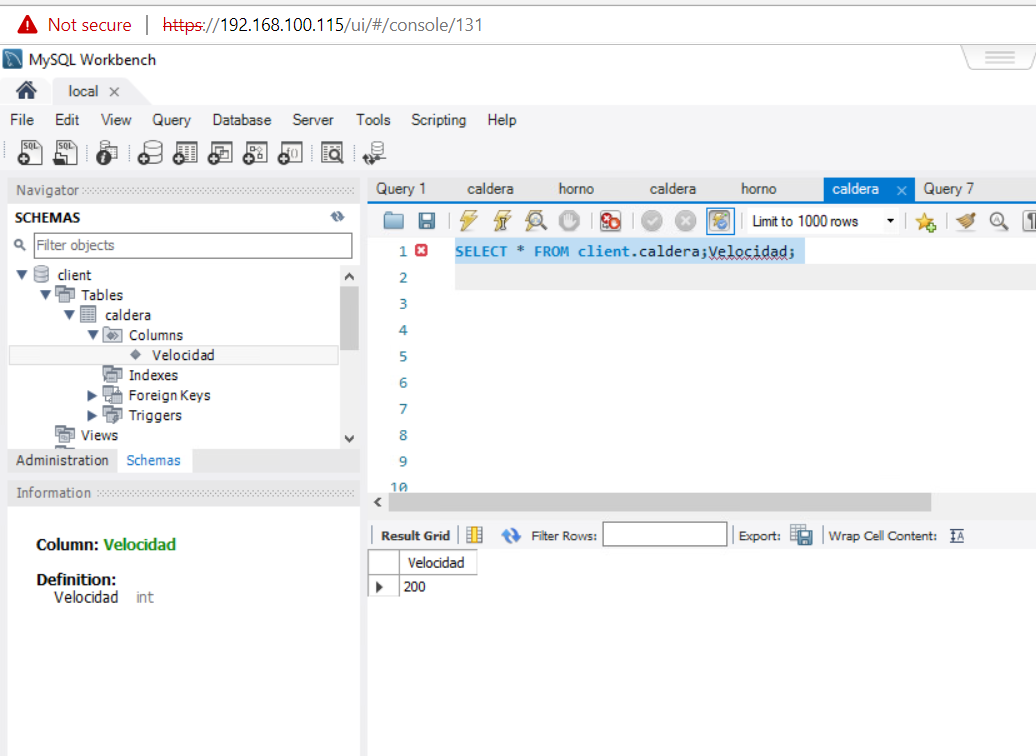Image resolution: width=1036 pixels, height=756 pixels.
Task: Collapse the caldera table node
Action: [69, 315]
